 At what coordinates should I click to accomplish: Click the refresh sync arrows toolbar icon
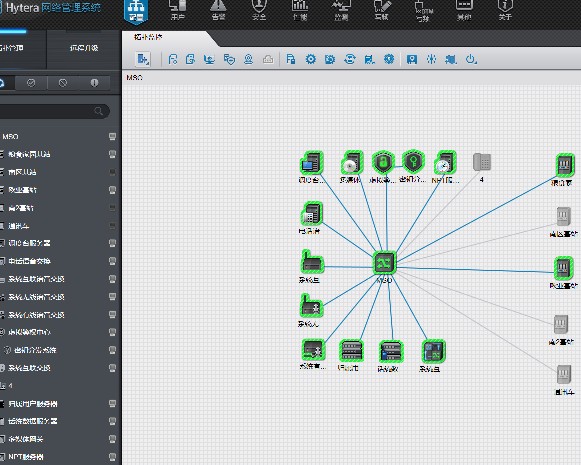click(x=349, y=59)
